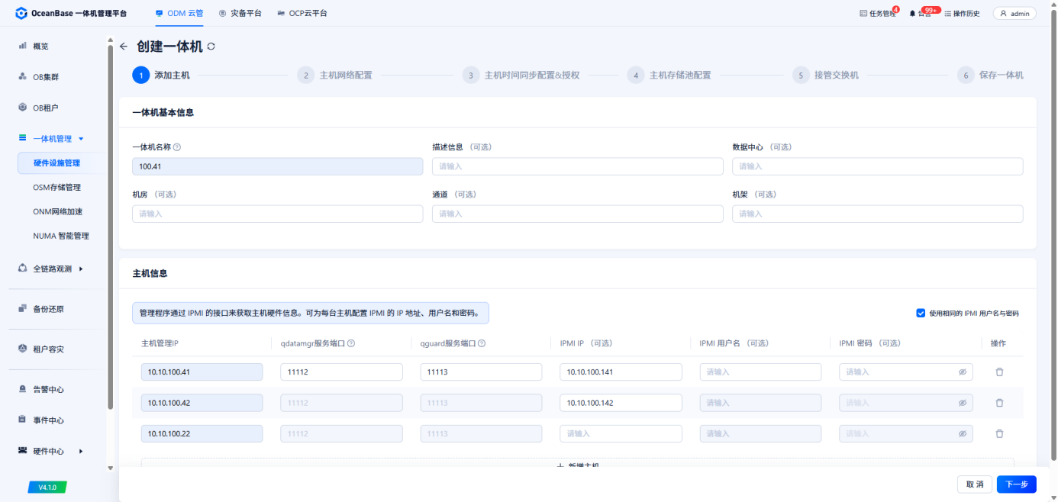Viewport: 1058px width, 502px height.
Task: Click the 机架 input field
Action: pyautogui.click(x=878, y=214)
